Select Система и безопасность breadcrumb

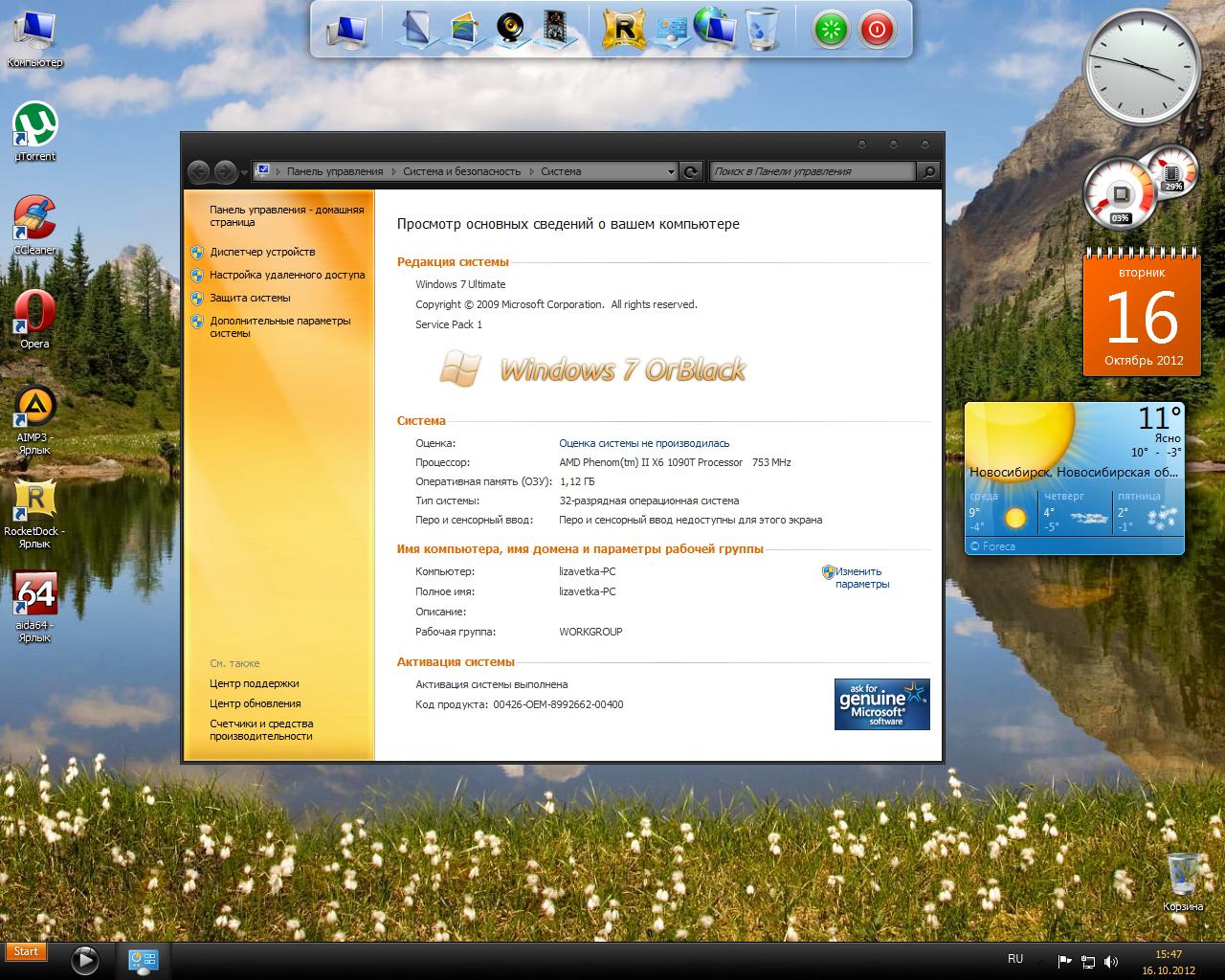click(461, 172)
